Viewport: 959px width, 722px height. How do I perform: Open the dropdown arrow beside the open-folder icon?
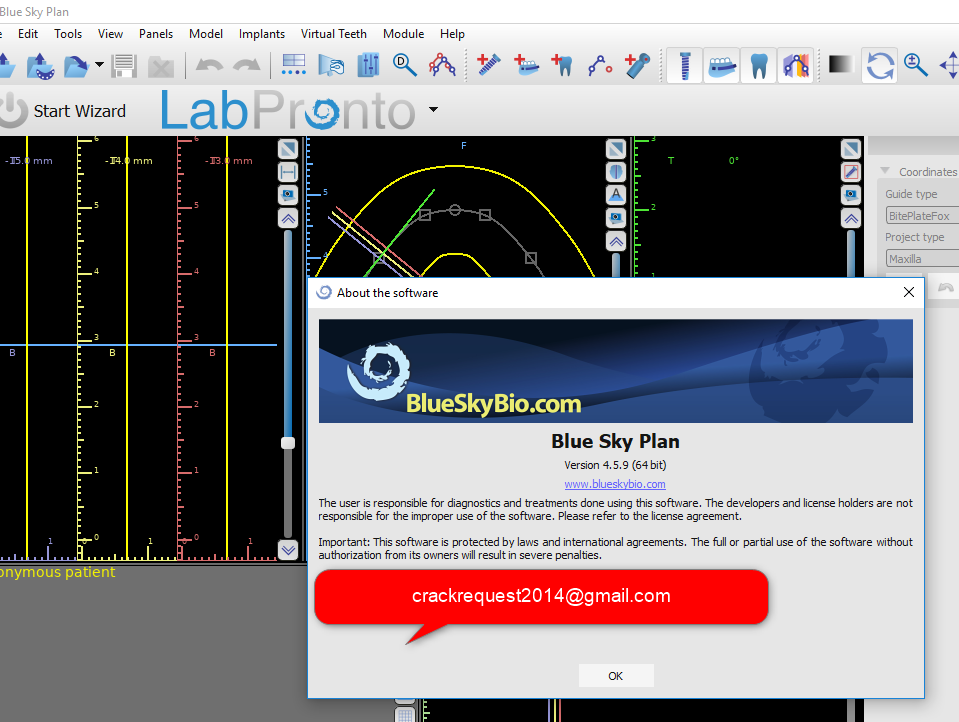point(99,67)
